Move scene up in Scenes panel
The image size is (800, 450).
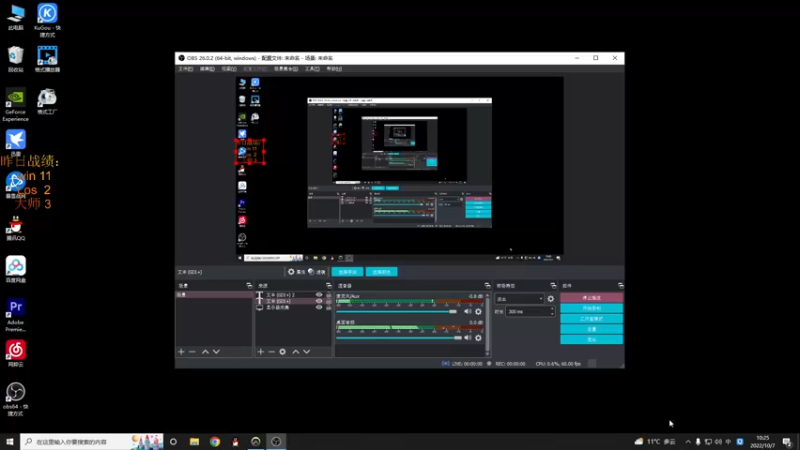coord(205,352)
